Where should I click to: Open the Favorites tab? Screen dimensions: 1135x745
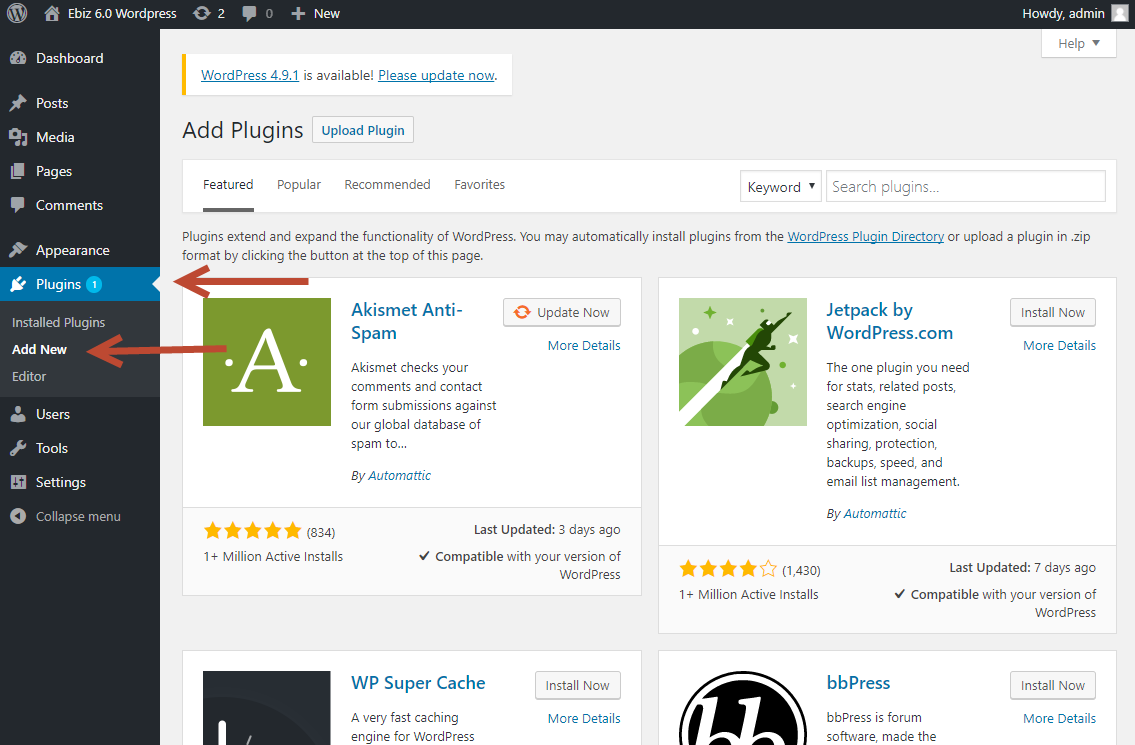[480, 185]
